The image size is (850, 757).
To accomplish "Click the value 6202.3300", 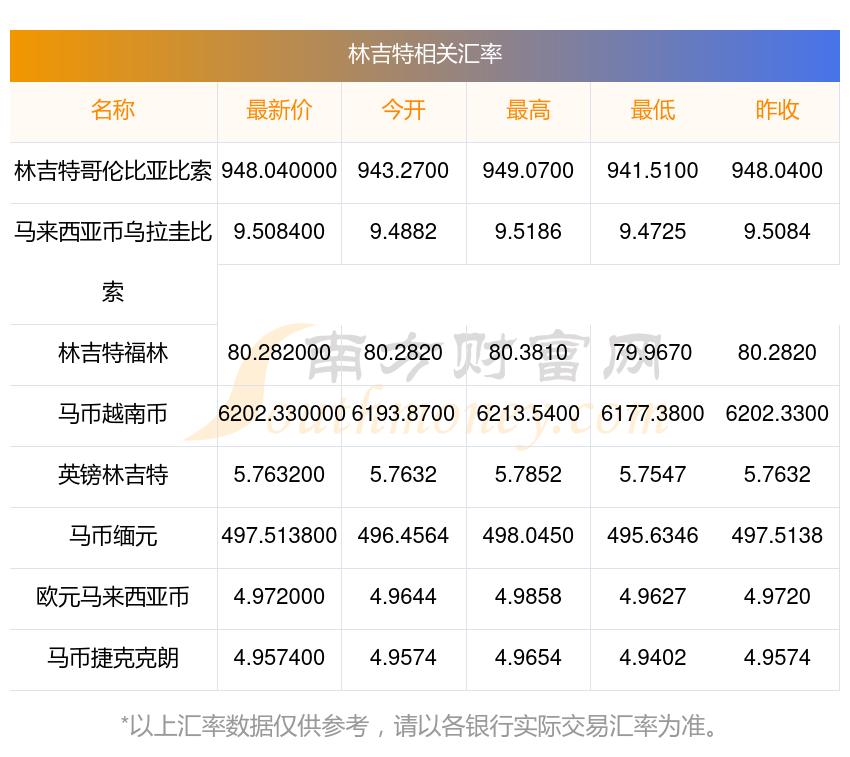I will pyautogui.click(x=777, y=414).
